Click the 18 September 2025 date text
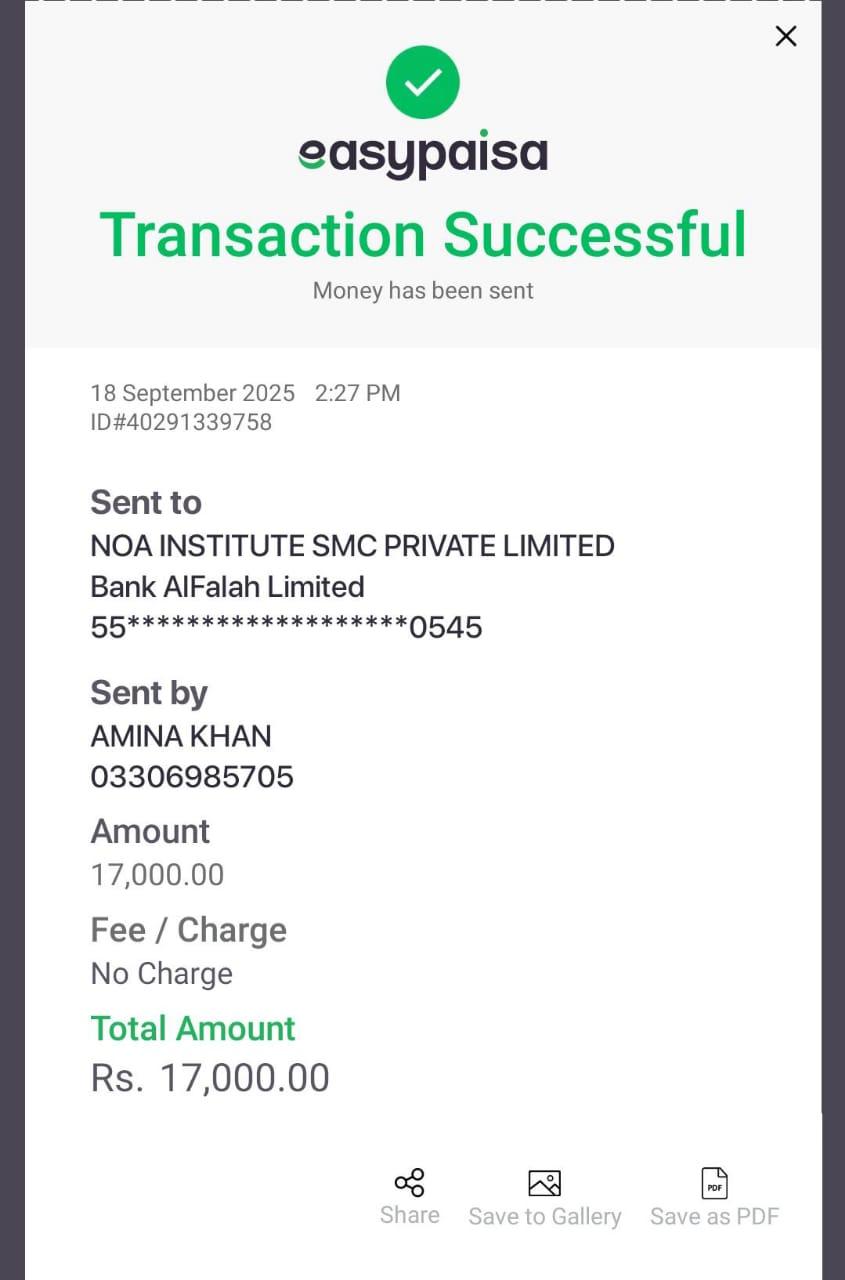Screen dimensions: 845x1280 click(193, 393)
